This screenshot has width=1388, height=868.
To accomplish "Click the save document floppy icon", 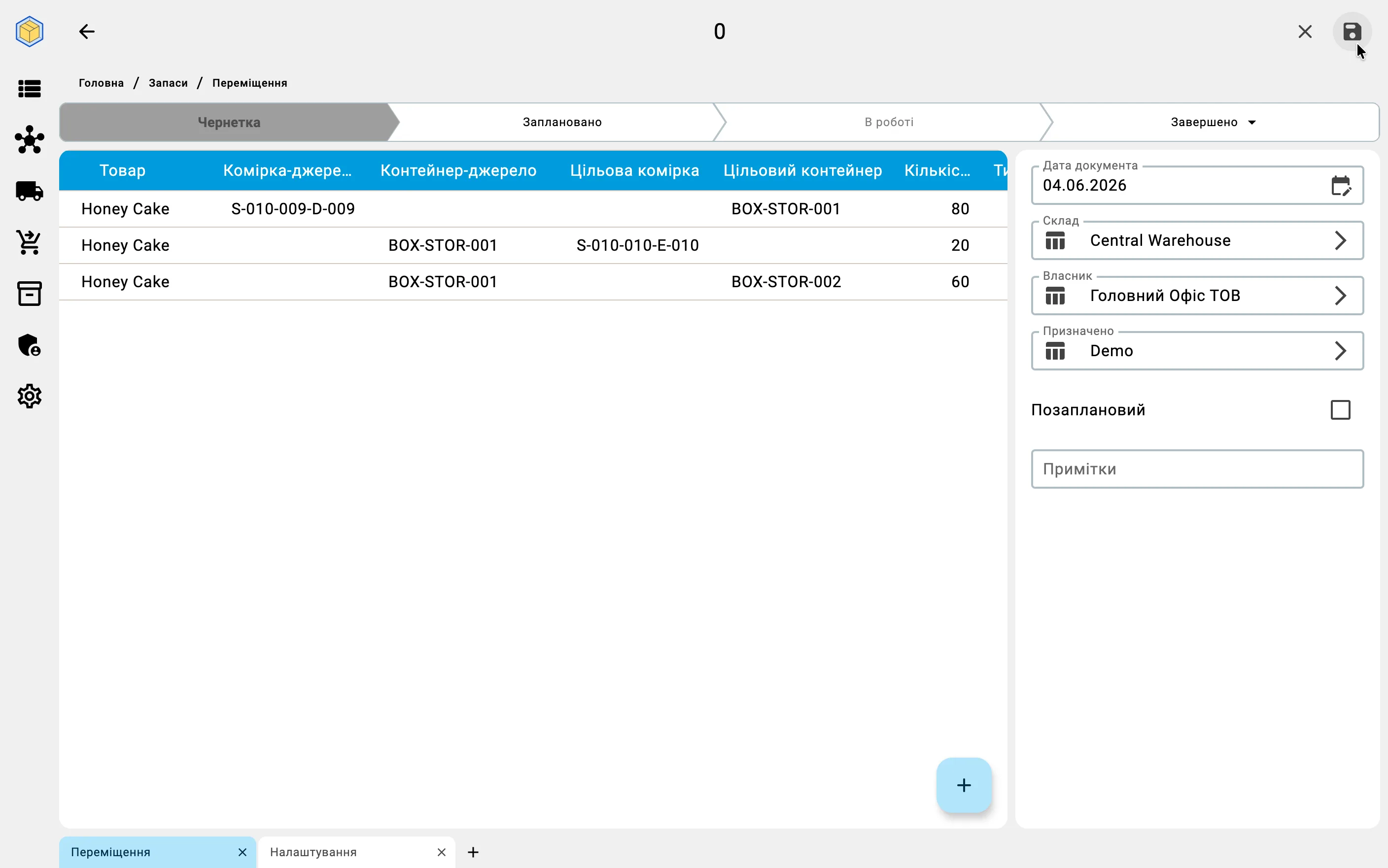I will [1352, 32].
